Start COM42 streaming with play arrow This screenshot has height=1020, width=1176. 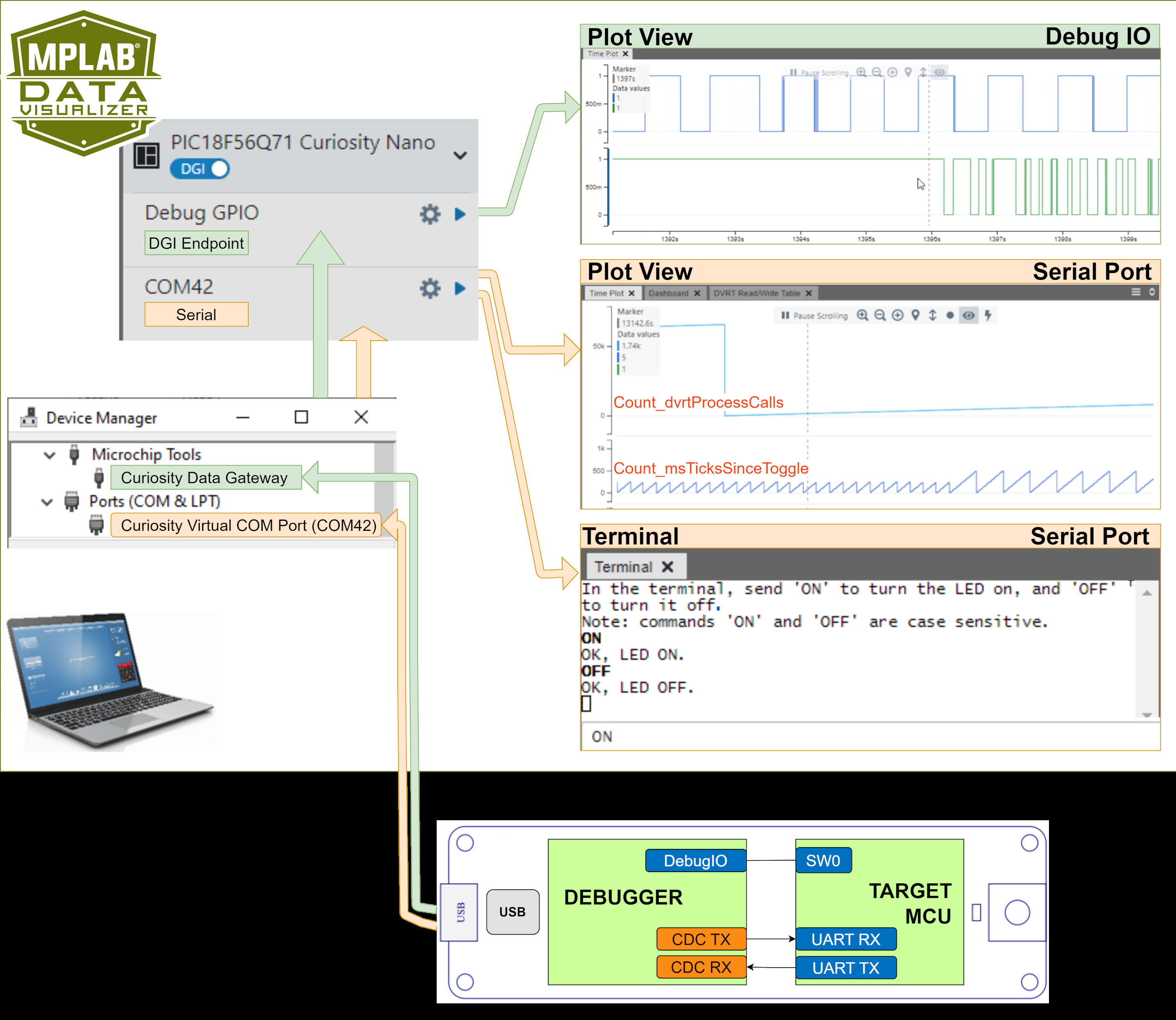(x=460, y=288)
